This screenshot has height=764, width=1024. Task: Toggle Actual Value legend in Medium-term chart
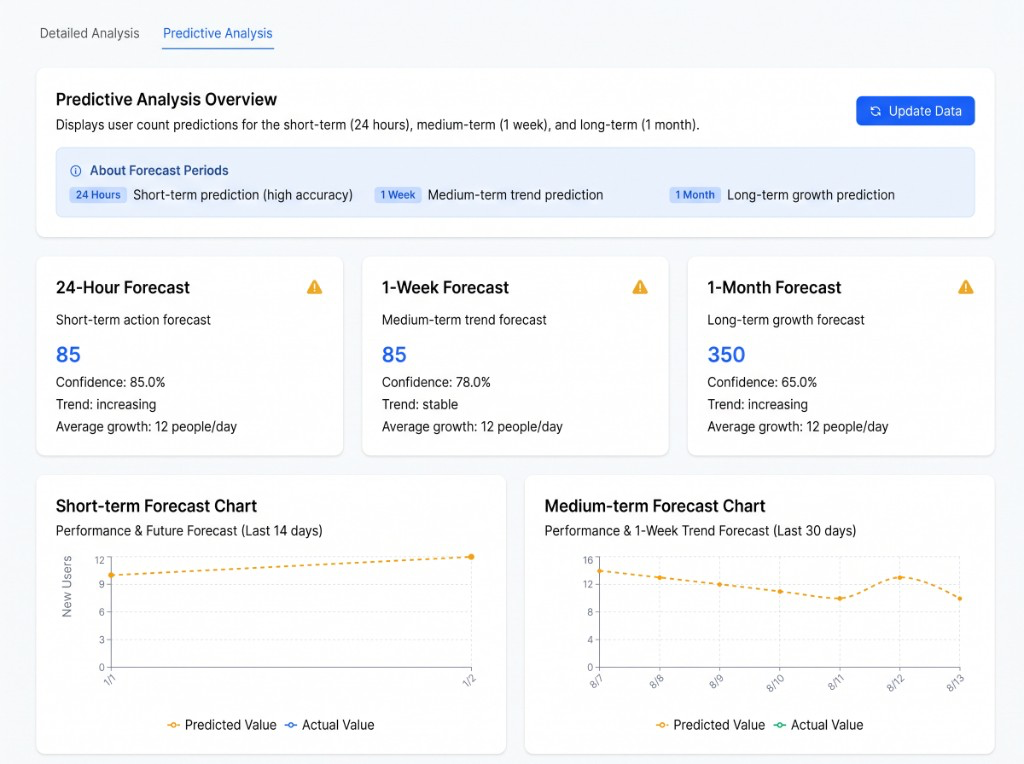tap(818, 725)
